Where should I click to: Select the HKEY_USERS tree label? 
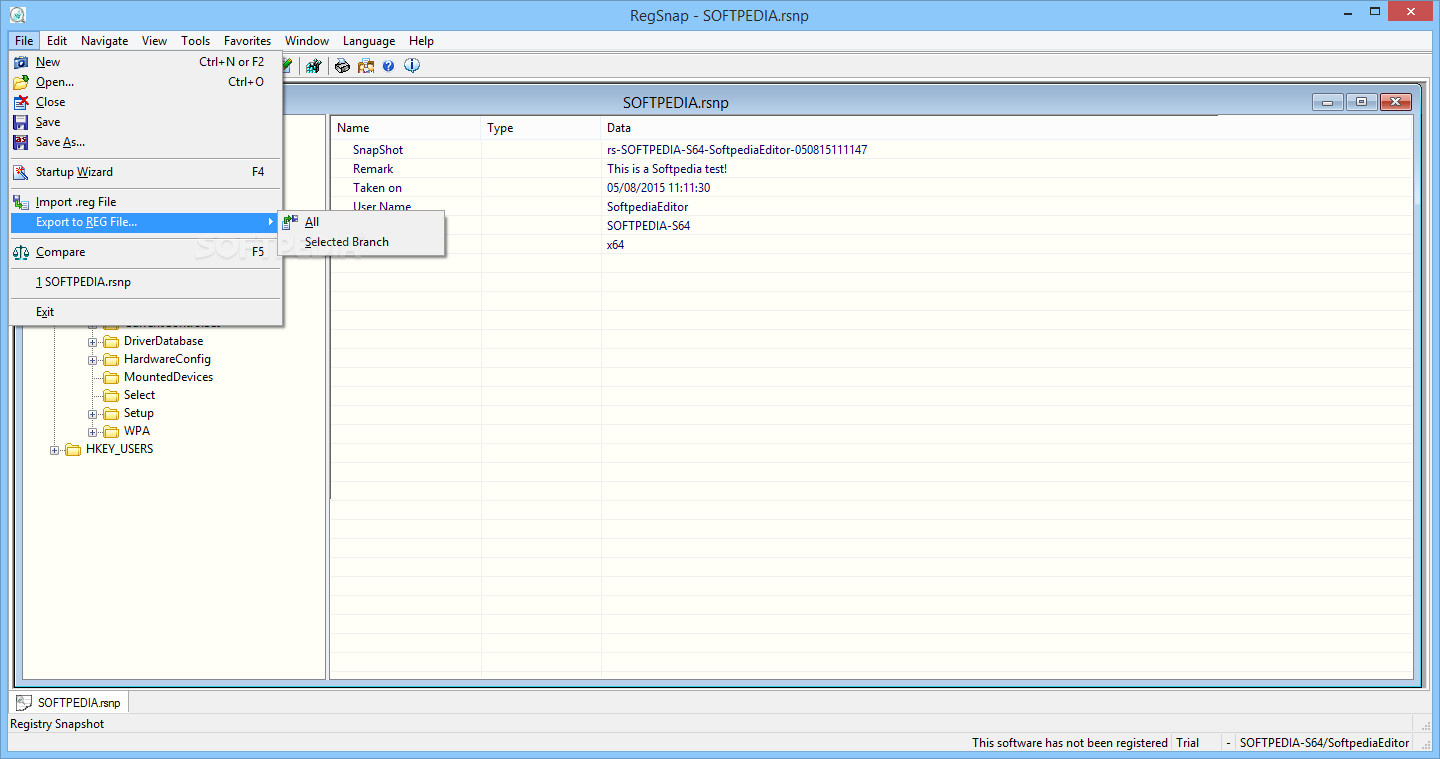(119, 449)
